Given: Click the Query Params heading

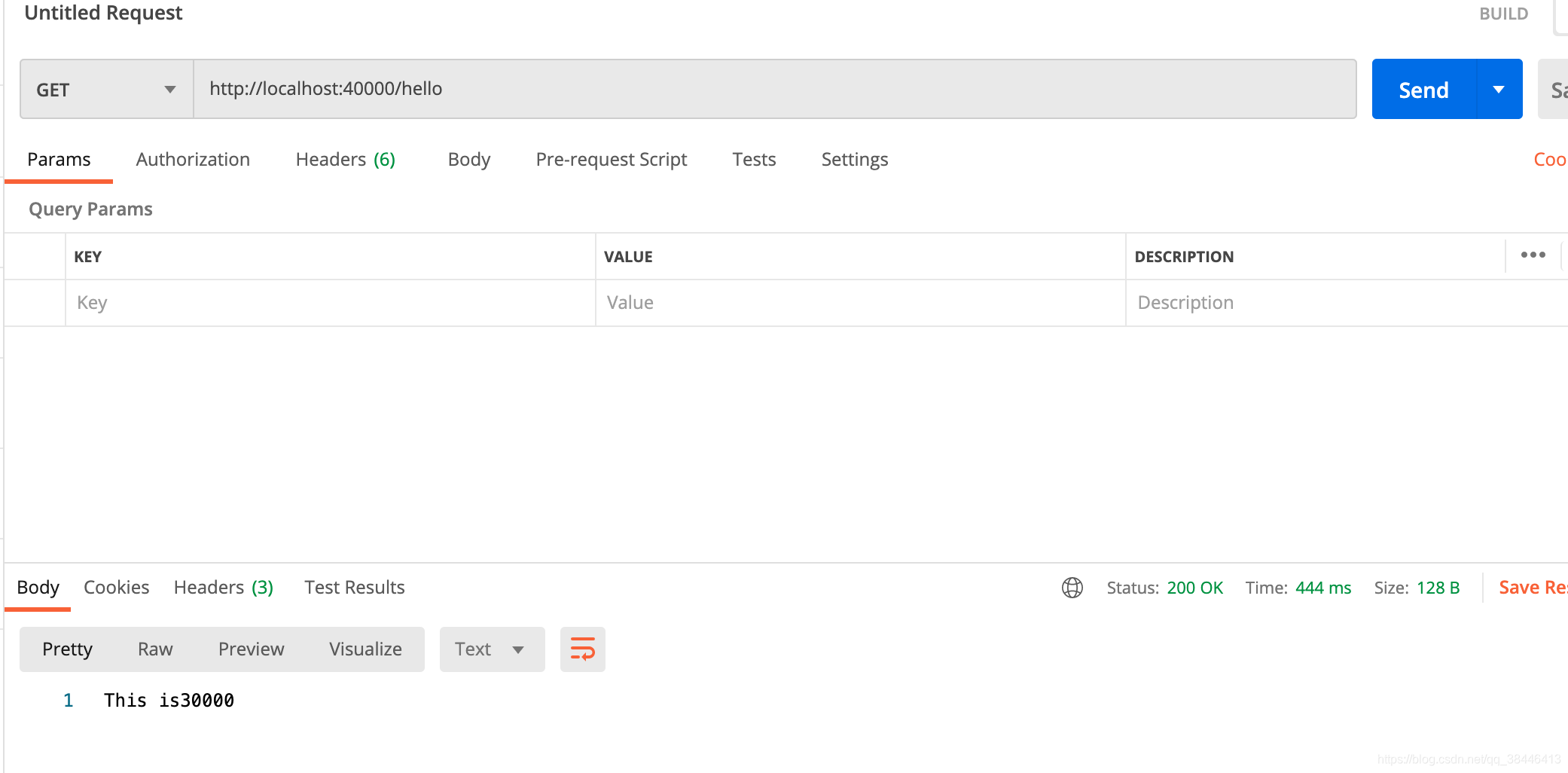Looking at the screenshot, I should click(x=90, y=209).
